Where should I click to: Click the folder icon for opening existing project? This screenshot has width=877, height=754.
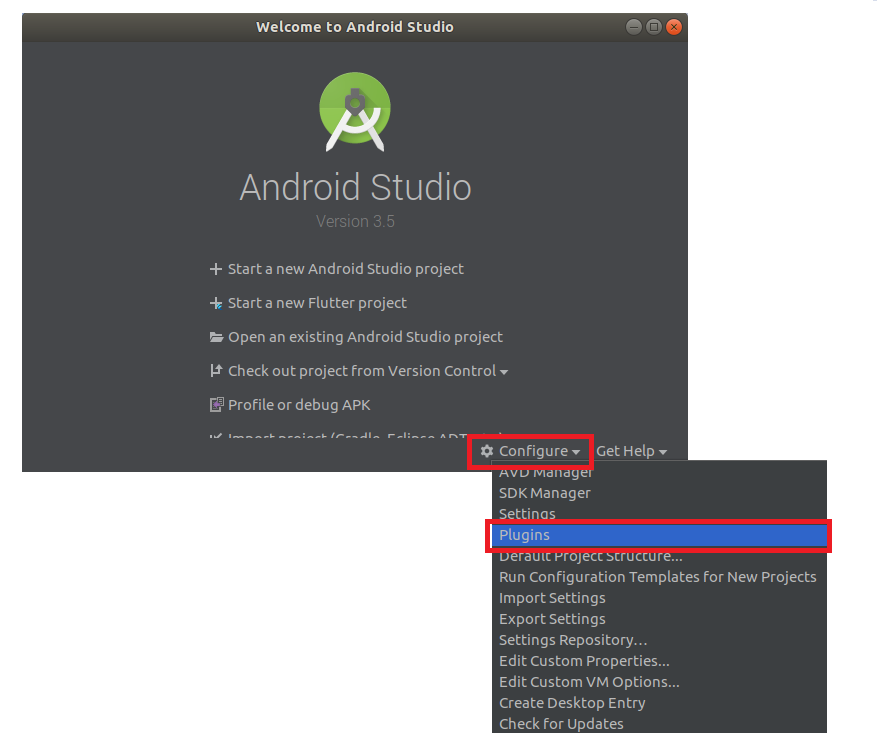pyautogui.click(x=215, y=336)
